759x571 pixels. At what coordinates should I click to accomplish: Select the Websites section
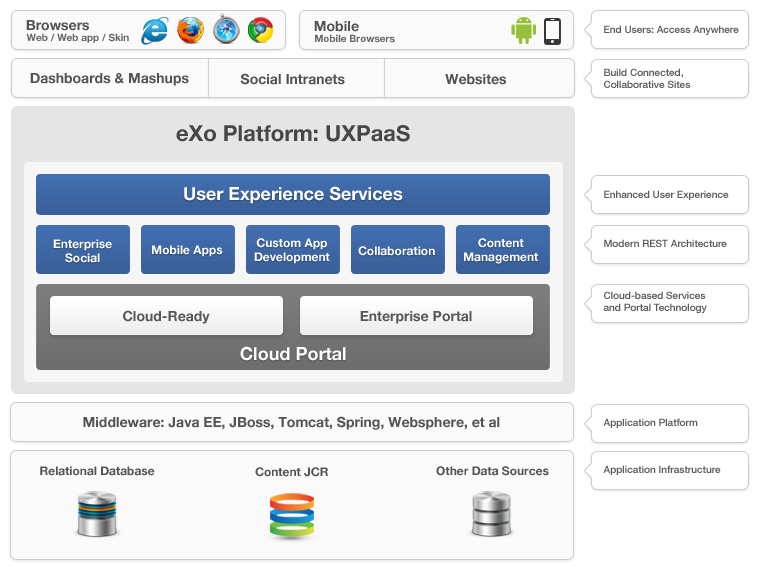tap(479, 78)
